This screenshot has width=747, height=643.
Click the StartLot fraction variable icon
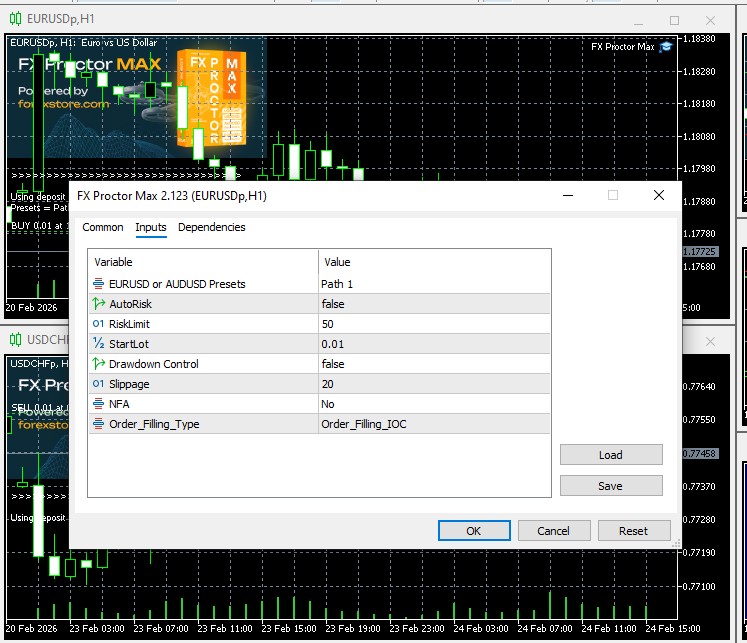click(98, 344)
